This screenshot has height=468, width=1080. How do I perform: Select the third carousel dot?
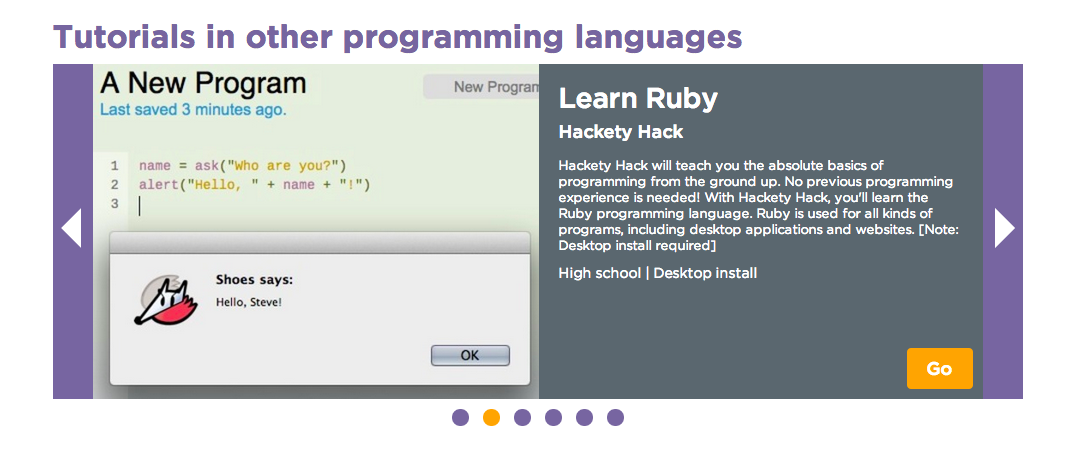[x=522, y=417]
